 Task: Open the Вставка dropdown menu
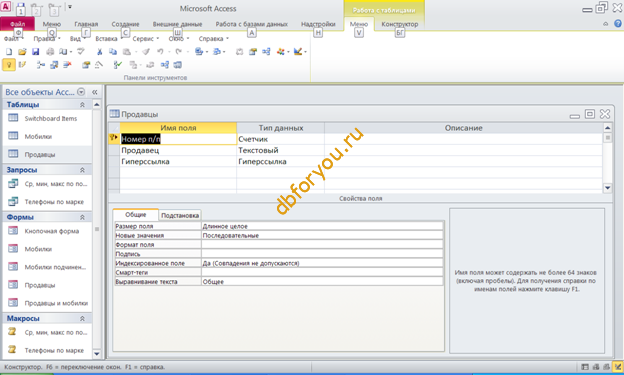pos(109,39)
